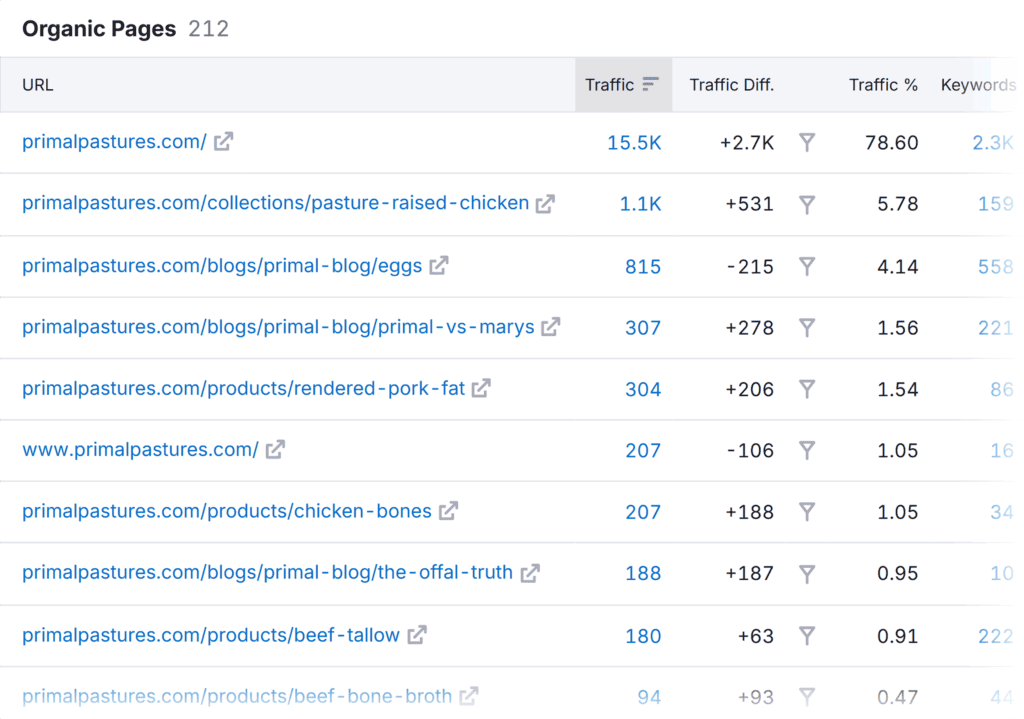This screenshot has height=719, width=1024.
Task: Toggle the Traffic column sort icon
Action: point(651,84)
